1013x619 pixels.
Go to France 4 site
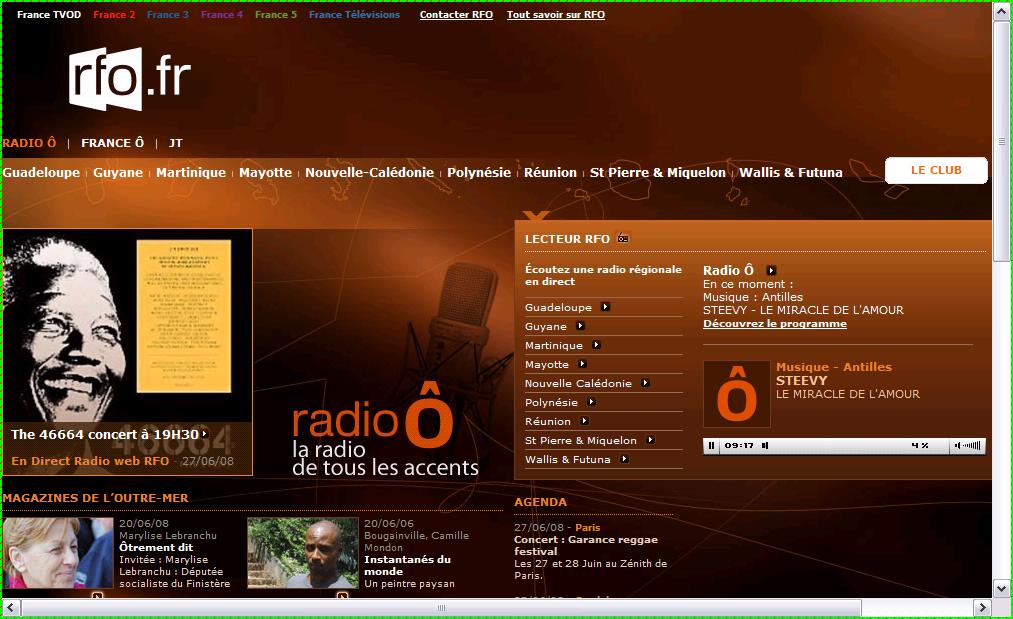[222, 15]
